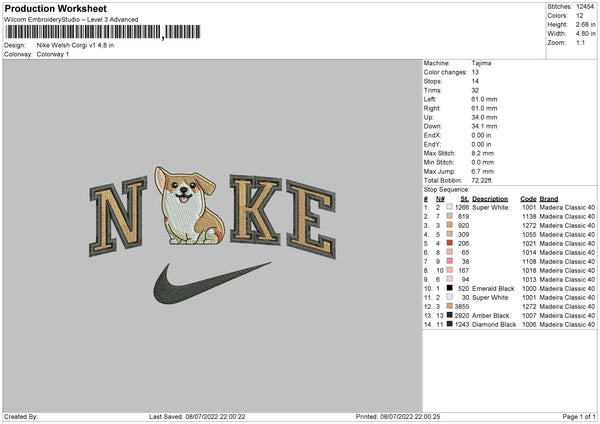Select the salmon swatch for code 1018
This screenshot has height=424, width=600.
(x=450, y=270)
